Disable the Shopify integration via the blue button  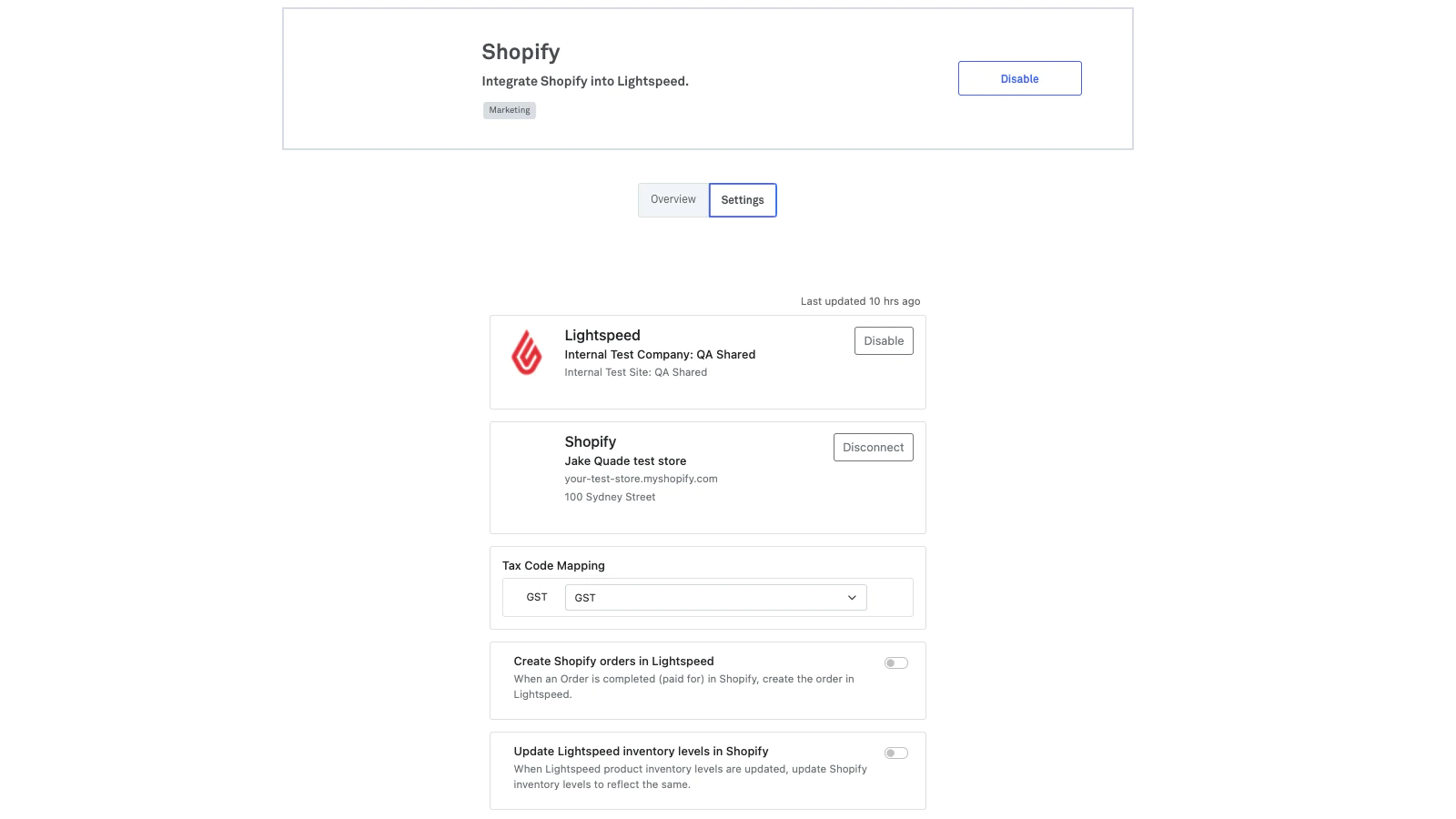coord(1019,79)
